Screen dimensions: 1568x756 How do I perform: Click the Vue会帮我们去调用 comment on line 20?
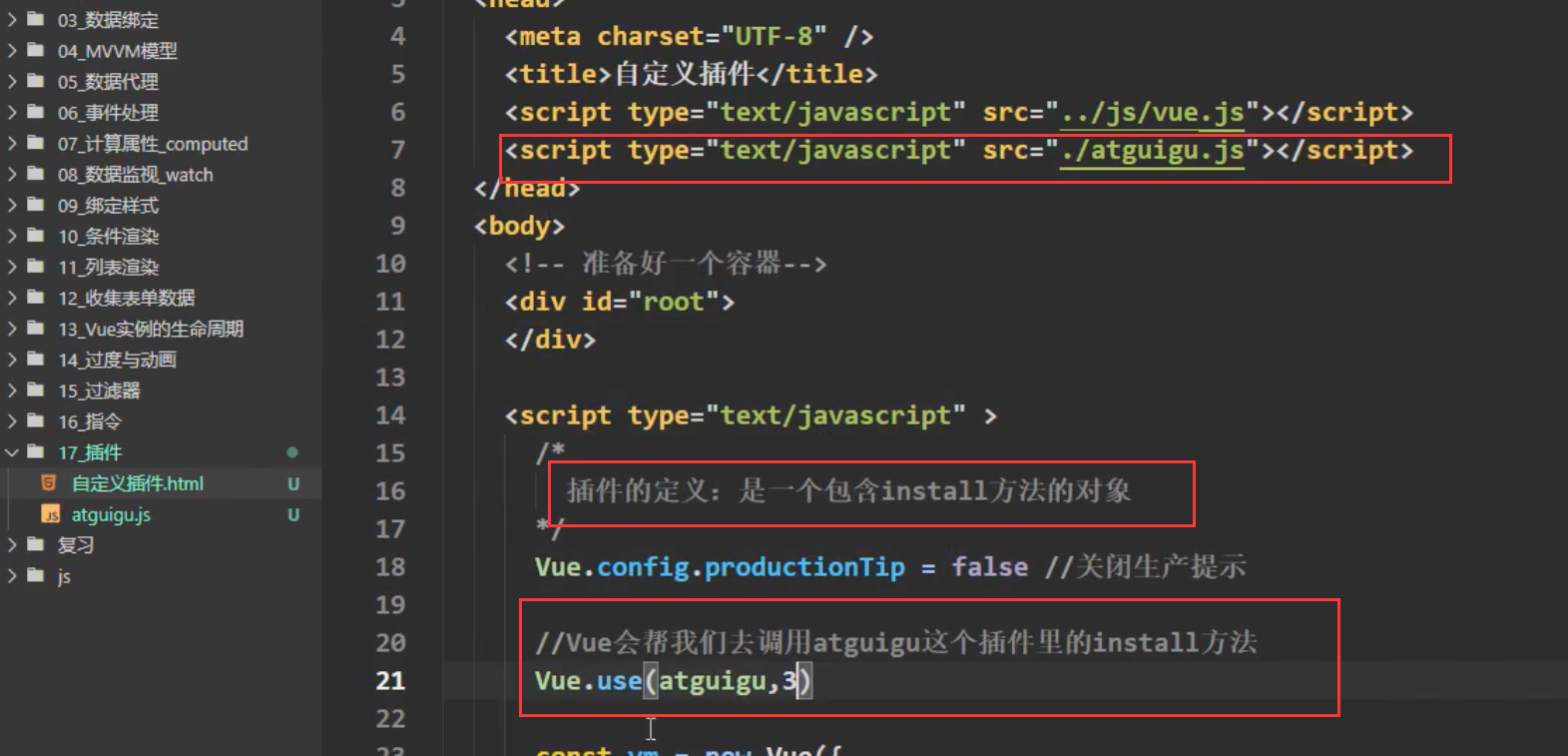(x=896, y=642)
